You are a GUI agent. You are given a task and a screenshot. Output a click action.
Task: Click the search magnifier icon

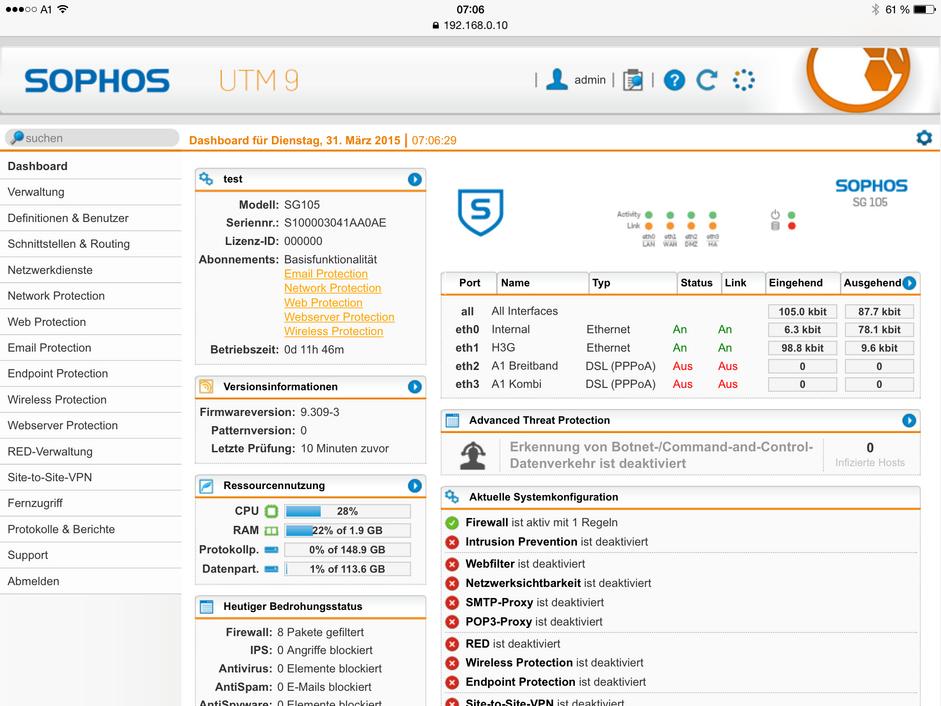click(x=17, y=137)
